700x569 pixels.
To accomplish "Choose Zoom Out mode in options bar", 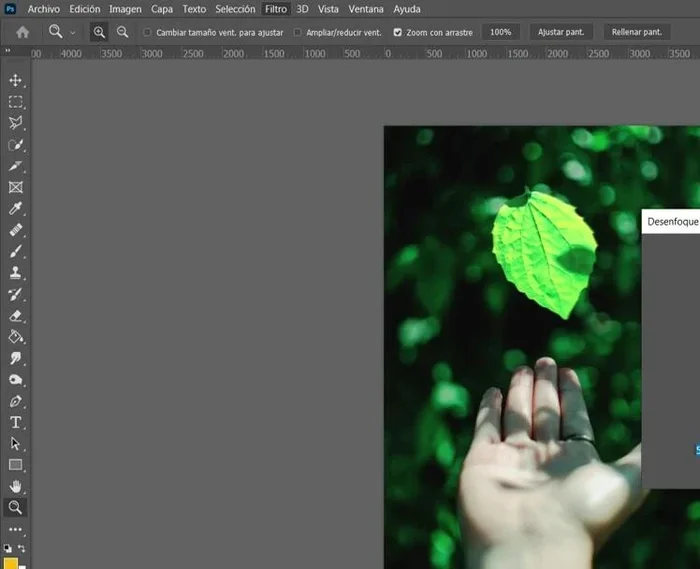I will pyautogui.click(x=122, y=32).
